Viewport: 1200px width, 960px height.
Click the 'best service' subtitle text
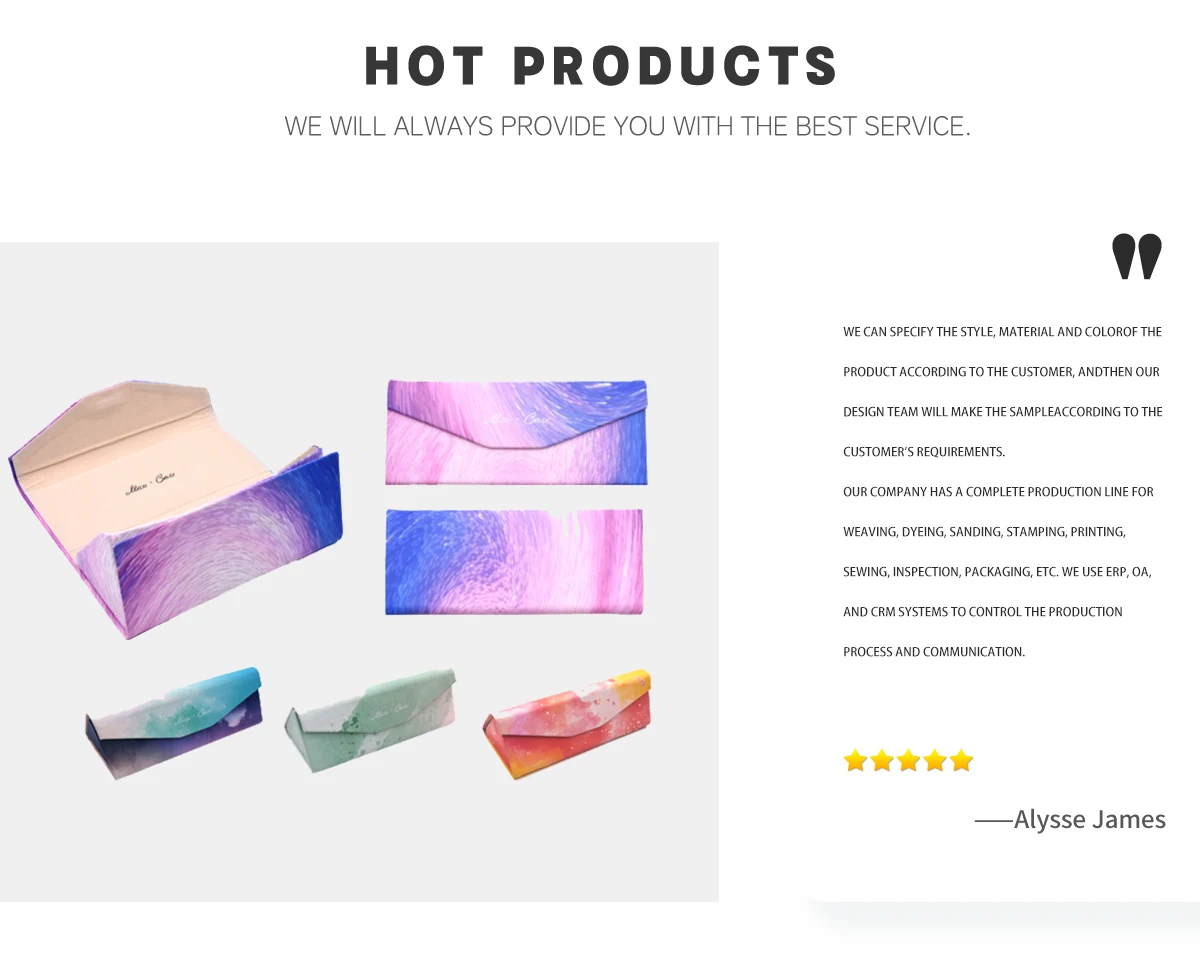pos(628,127)
